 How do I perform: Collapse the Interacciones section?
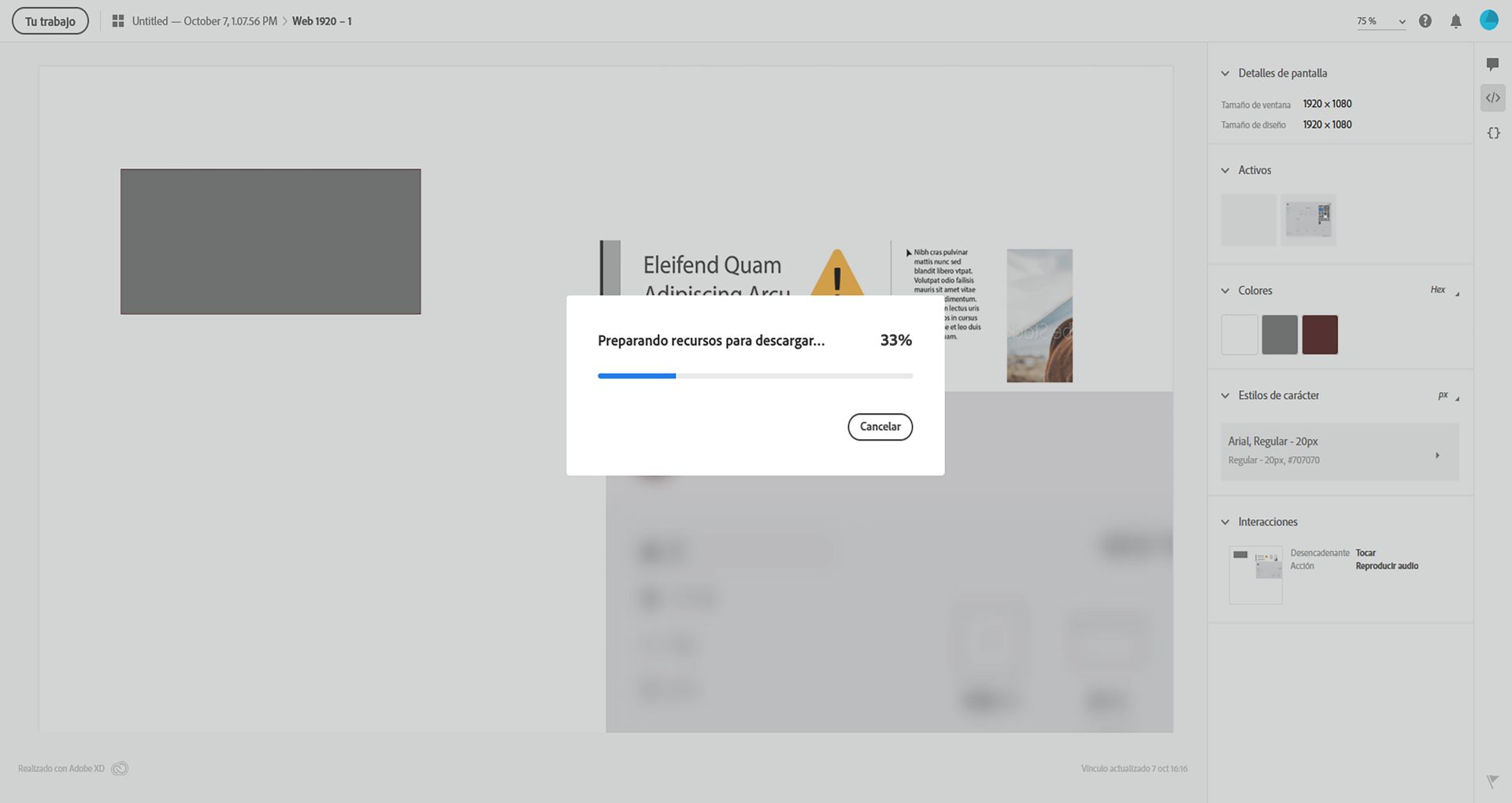coord(1225,521)
